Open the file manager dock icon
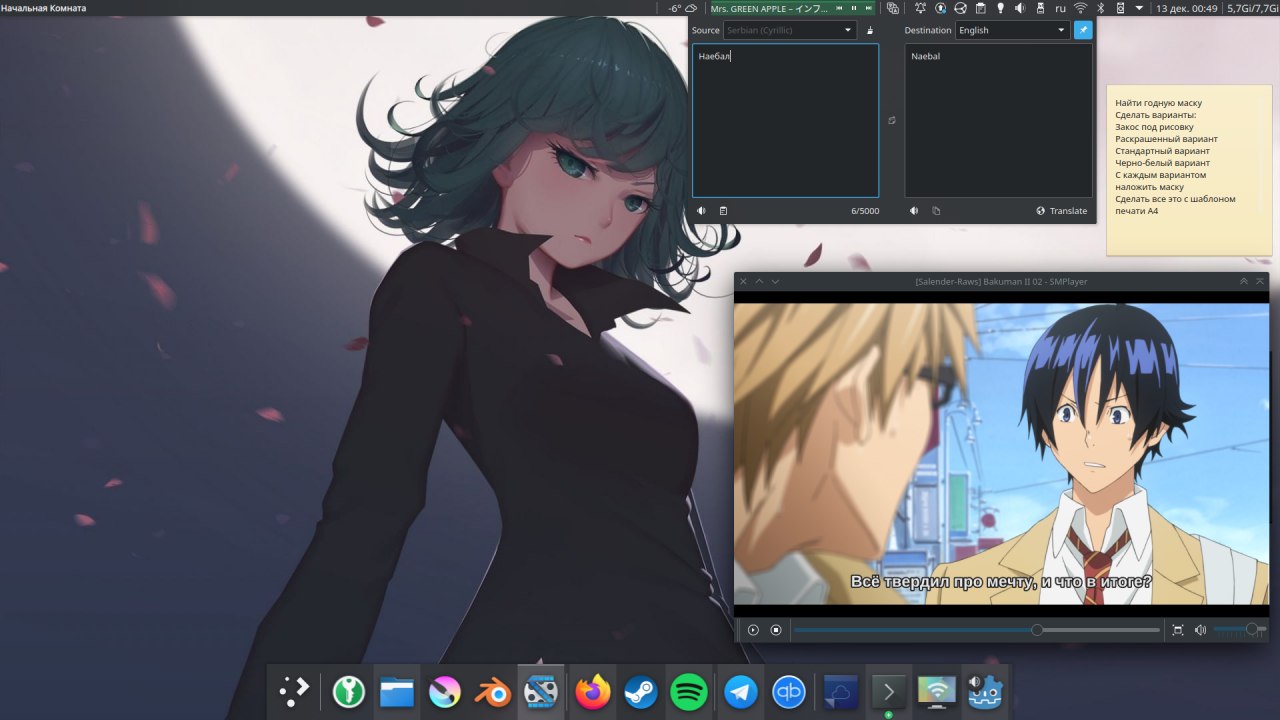 pyautogui.click(x=397, y=691)
